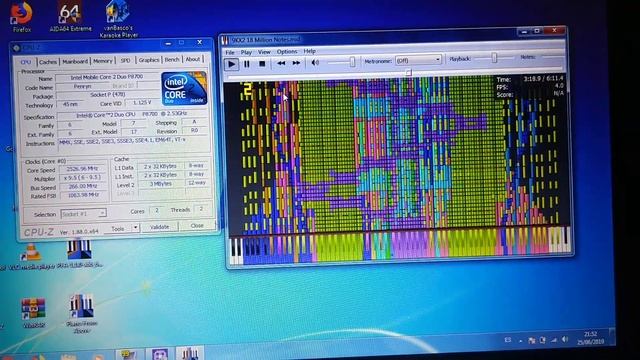This screenshot has height=360, width=640.
Task: Click the system tray volume icon
Action: pyautogui.click(x=564, y=339)
